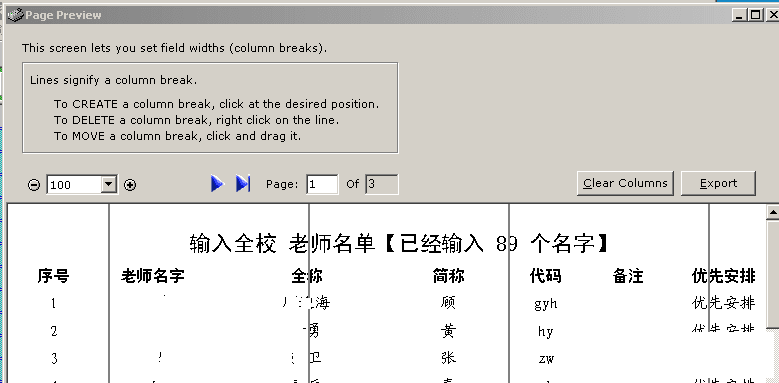779x383 pixels.
Task: Click the Export button
Action: coord(718,183)
